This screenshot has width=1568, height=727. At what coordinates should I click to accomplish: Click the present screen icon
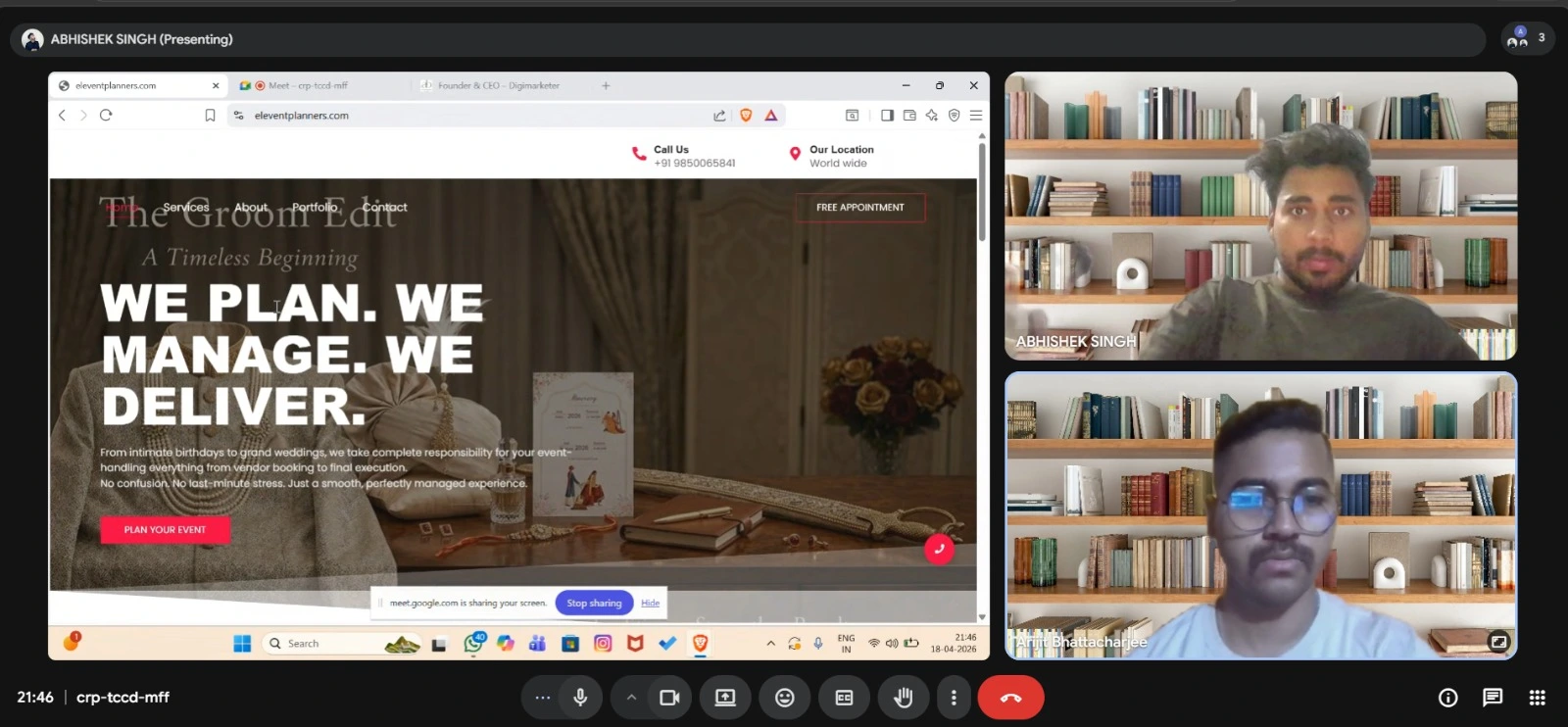pos(725,698)
